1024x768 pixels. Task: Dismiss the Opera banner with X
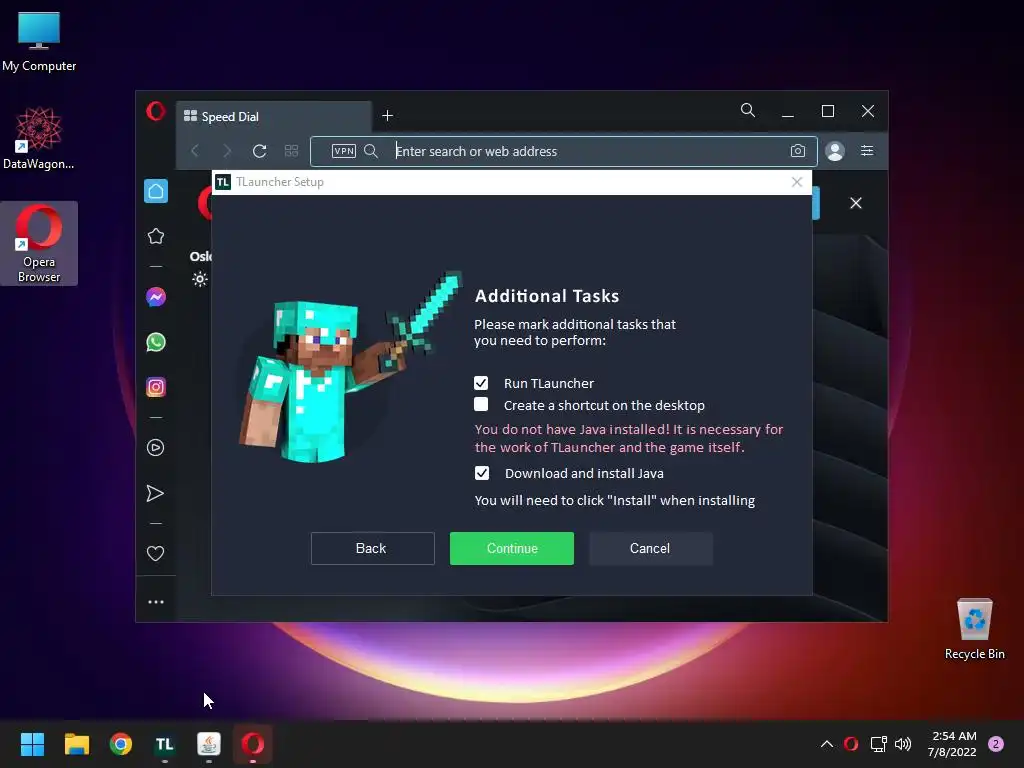[856, 203]
